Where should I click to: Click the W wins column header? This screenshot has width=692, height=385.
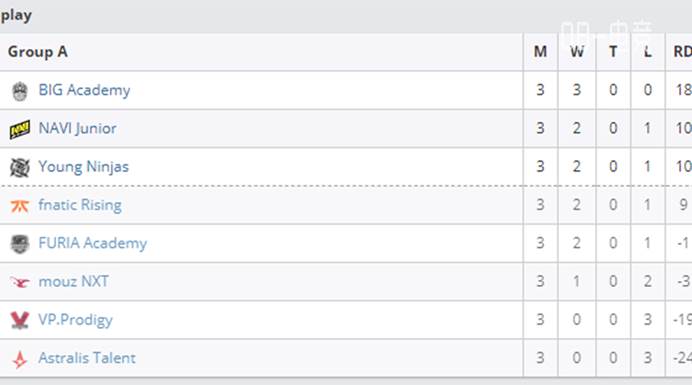point(577,52)
